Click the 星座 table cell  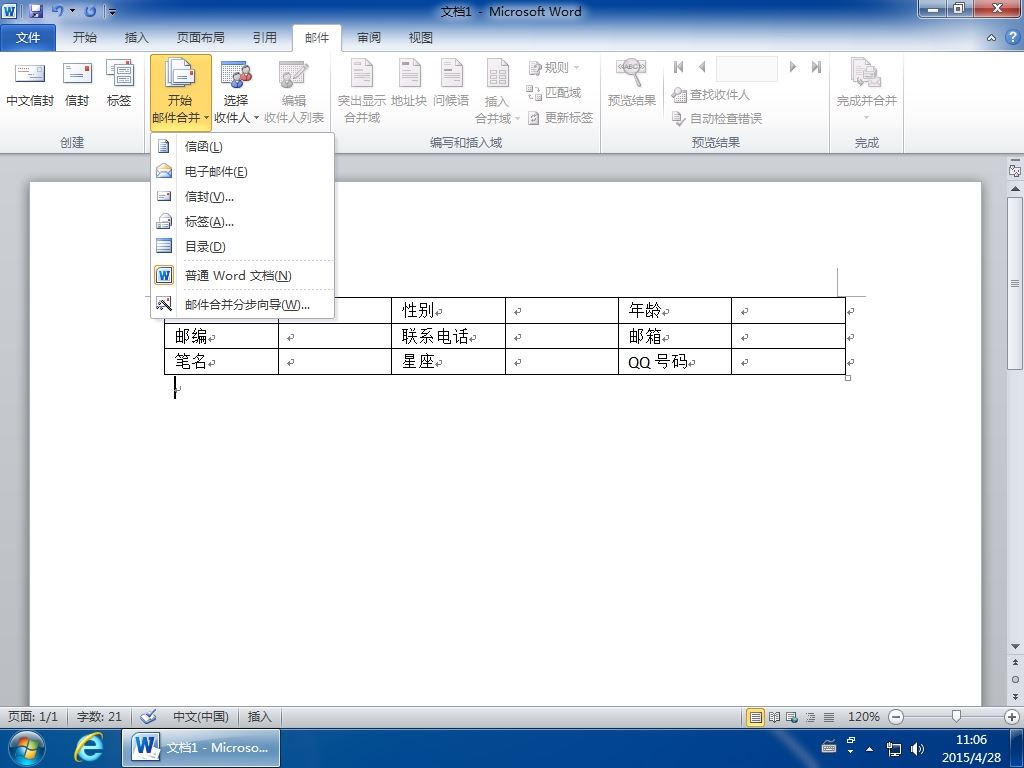448,362
